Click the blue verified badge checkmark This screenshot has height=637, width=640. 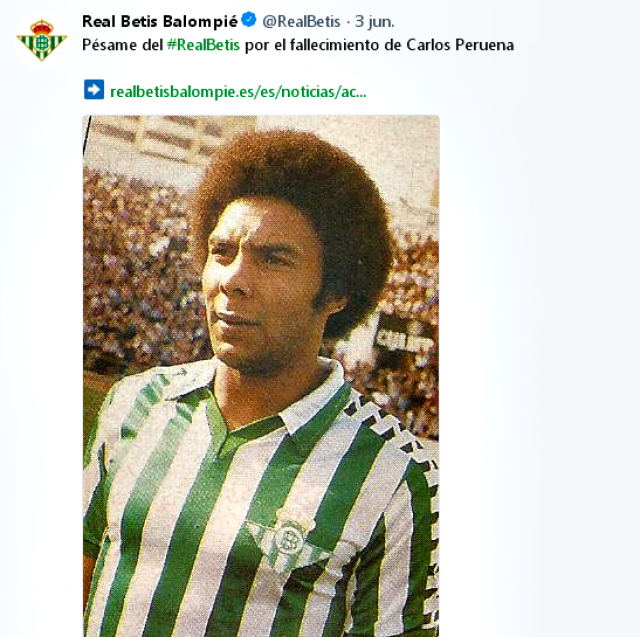click(x=249, y=20)
